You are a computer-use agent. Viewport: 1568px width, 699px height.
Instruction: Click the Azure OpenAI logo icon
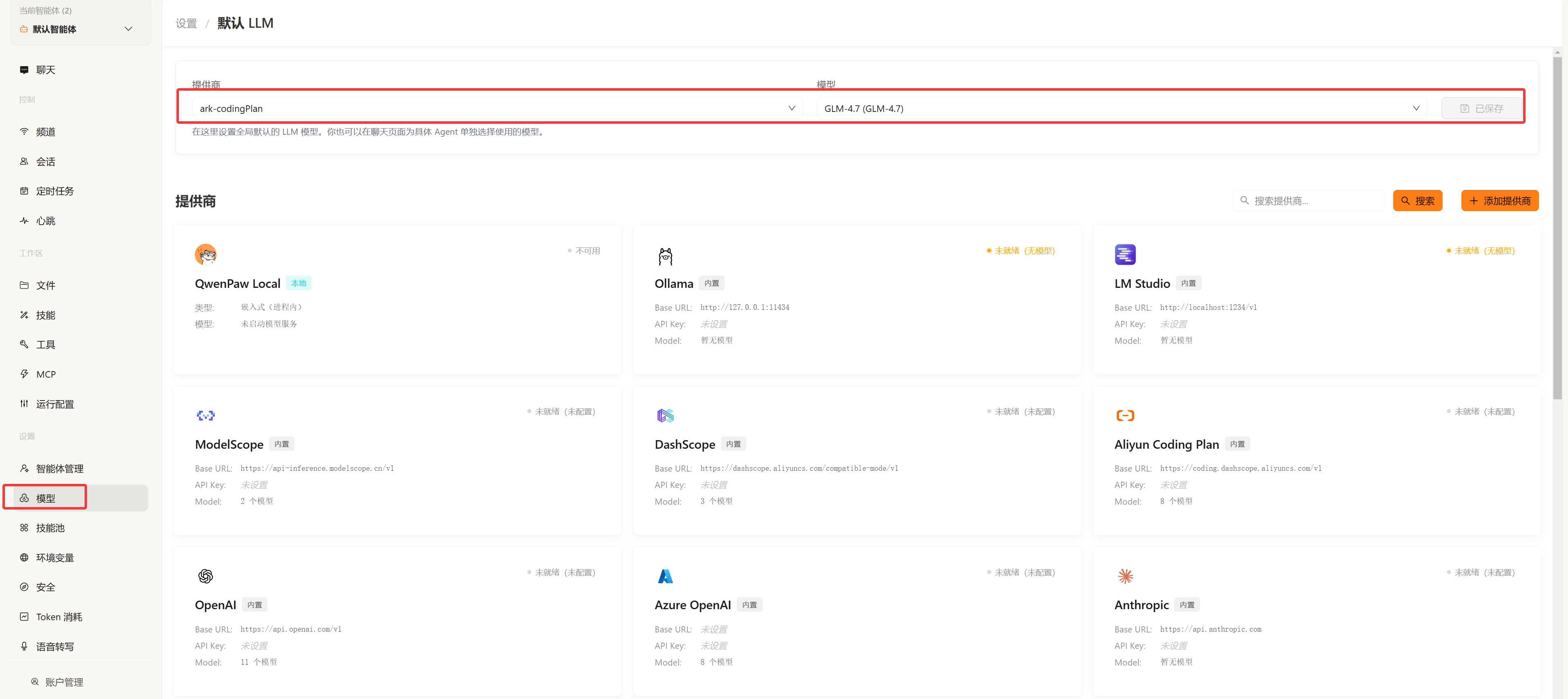point(665,576)
